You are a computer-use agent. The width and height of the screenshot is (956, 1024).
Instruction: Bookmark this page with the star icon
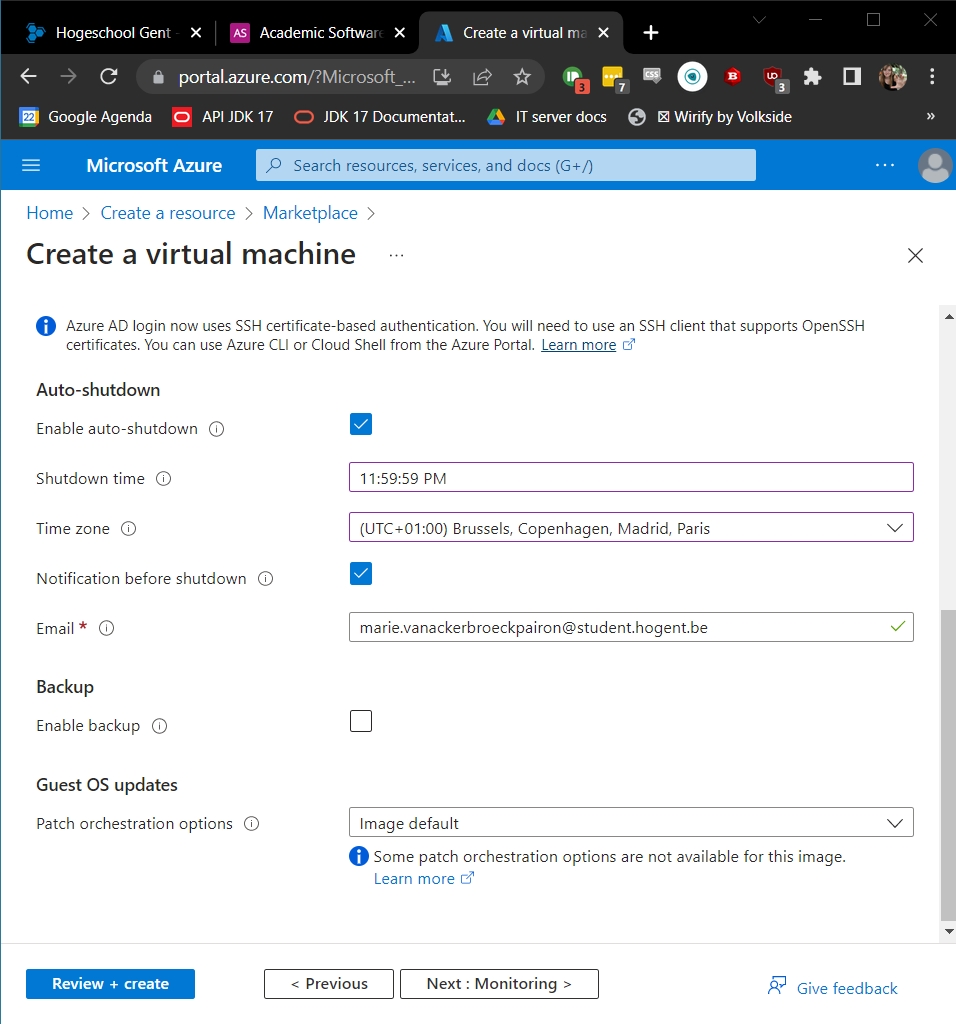tap(522, 77)
